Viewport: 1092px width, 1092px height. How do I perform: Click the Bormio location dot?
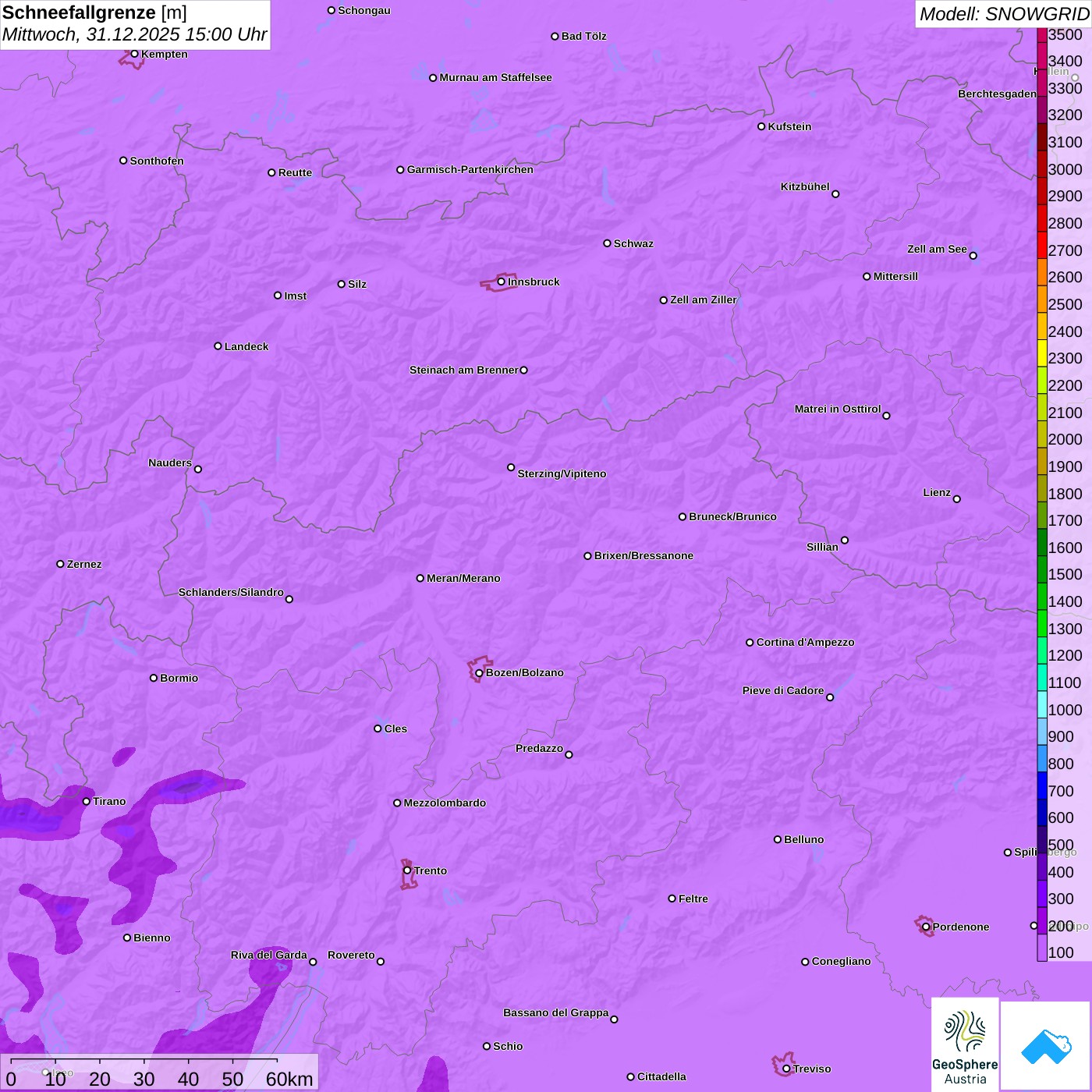(154, 678)
